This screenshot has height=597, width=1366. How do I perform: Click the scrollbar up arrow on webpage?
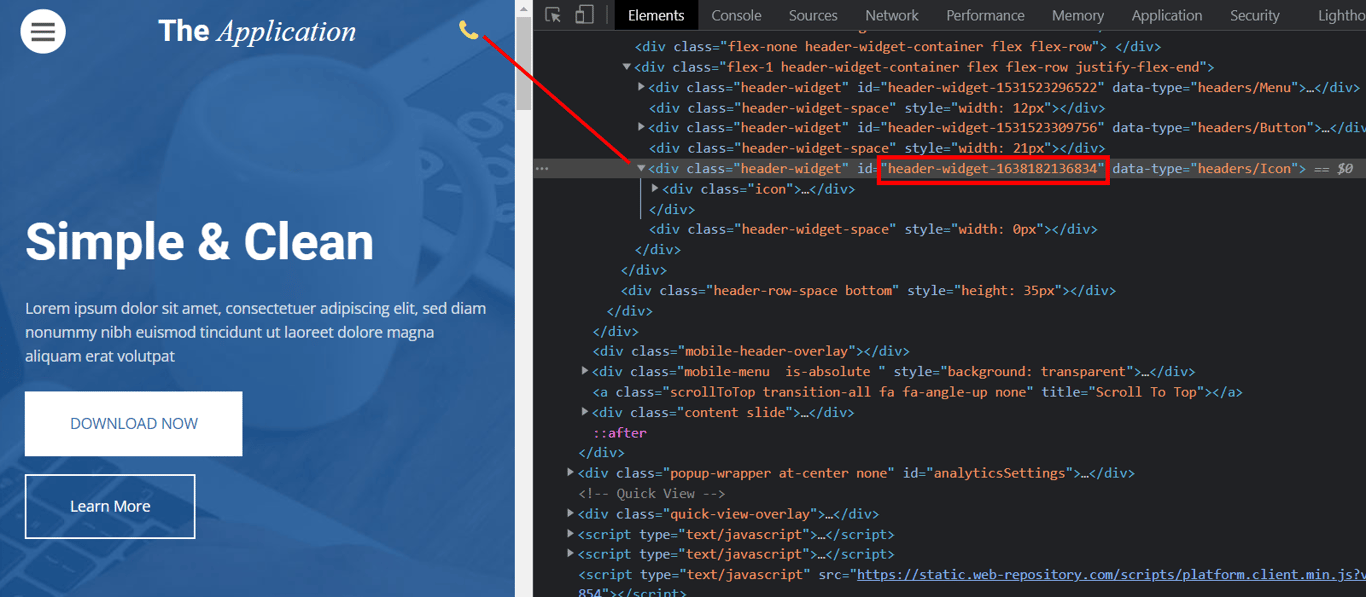[x=524, y=8]
